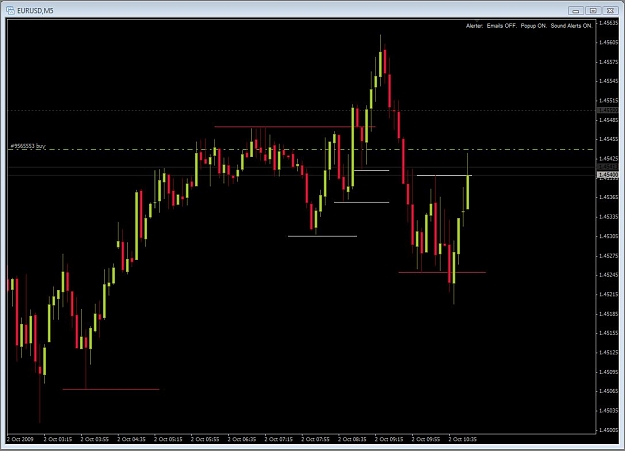Screen dimensions: 625x451
Task: Click the 'Emails OFF.' alerter text
Action: [501, 26]
